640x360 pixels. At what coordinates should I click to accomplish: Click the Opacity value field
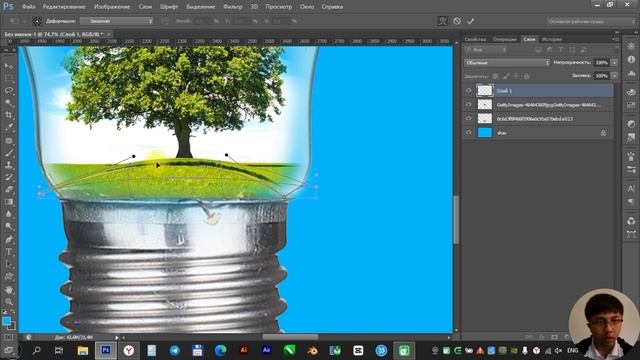pyautogui.click(x=602, y=62)
